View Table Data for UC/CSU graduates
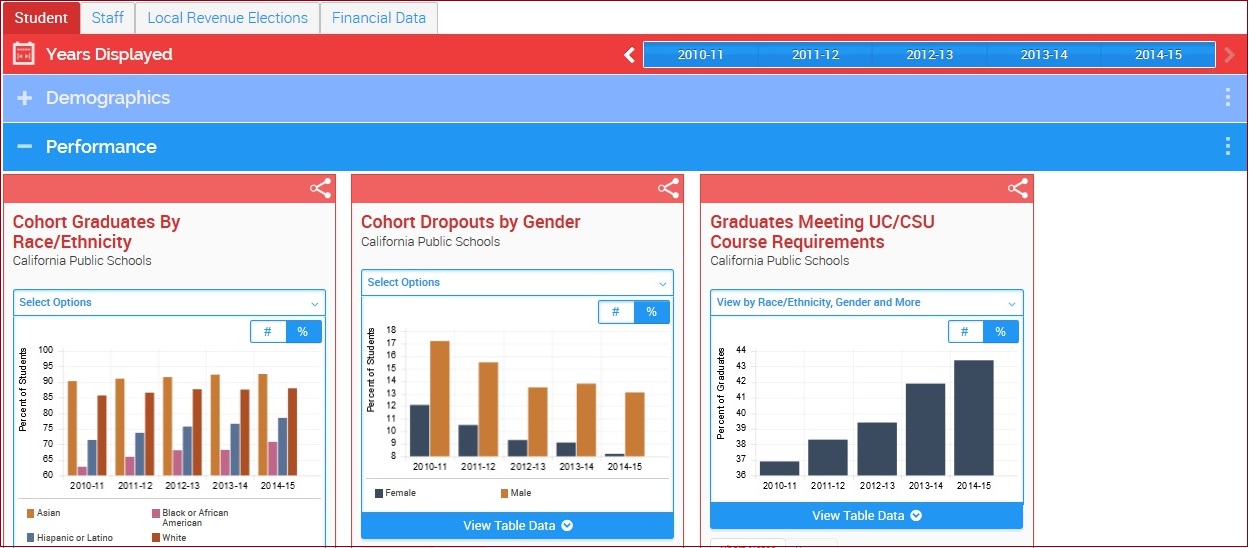1249x548 pixels. click(866, 516)
